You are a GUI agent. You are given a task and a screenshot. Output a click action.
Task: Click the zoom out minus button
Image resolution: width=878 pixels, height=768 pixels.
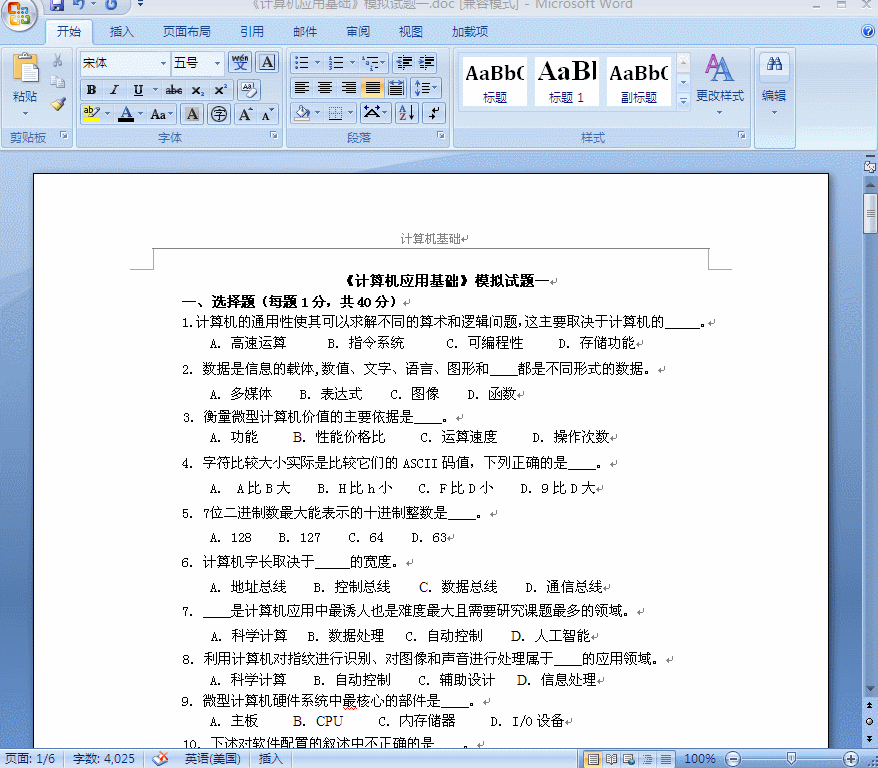pyautogui.click(x=733, y=759)
